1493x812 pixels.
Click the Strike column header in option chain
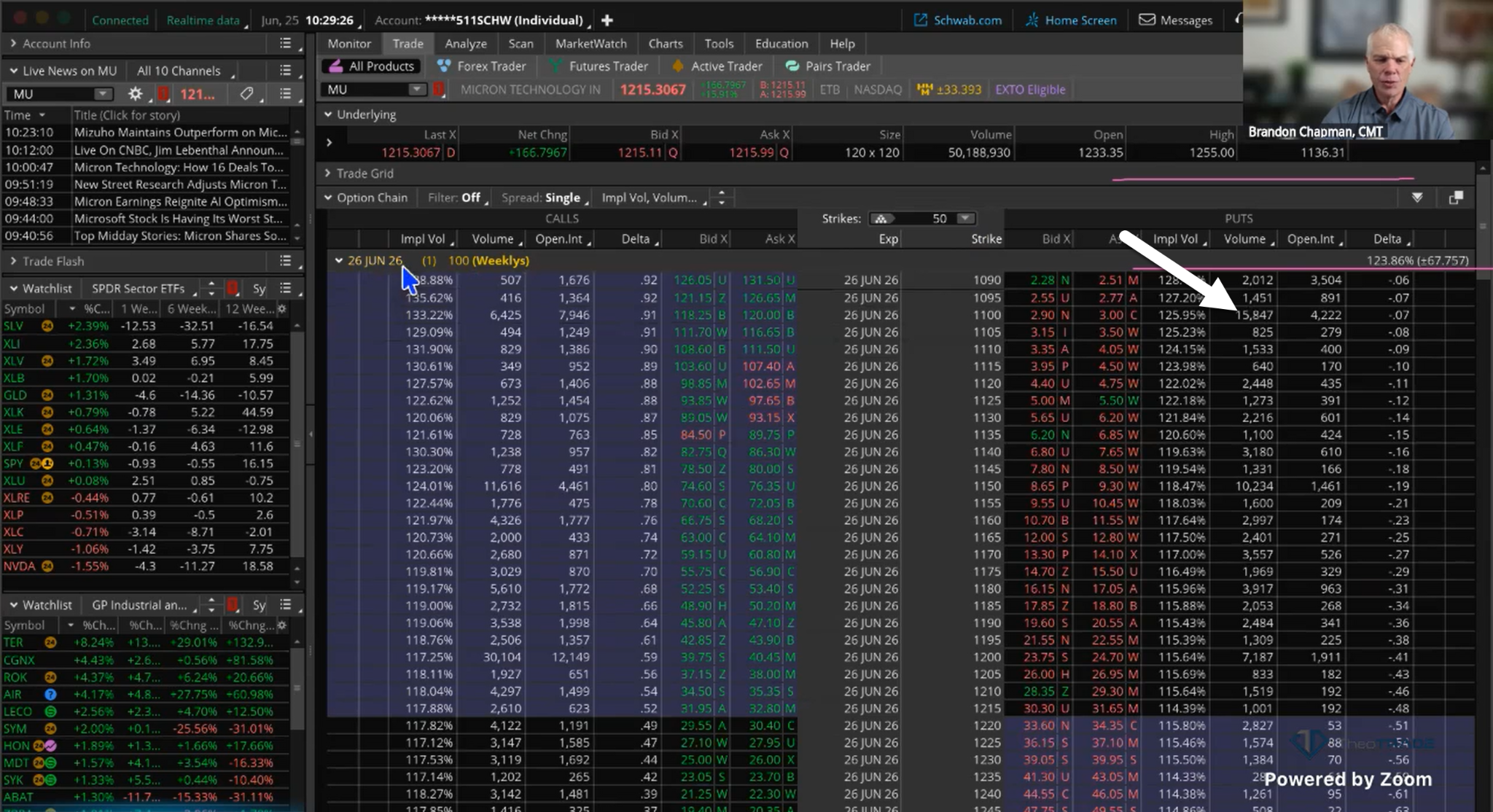point(986,239)
